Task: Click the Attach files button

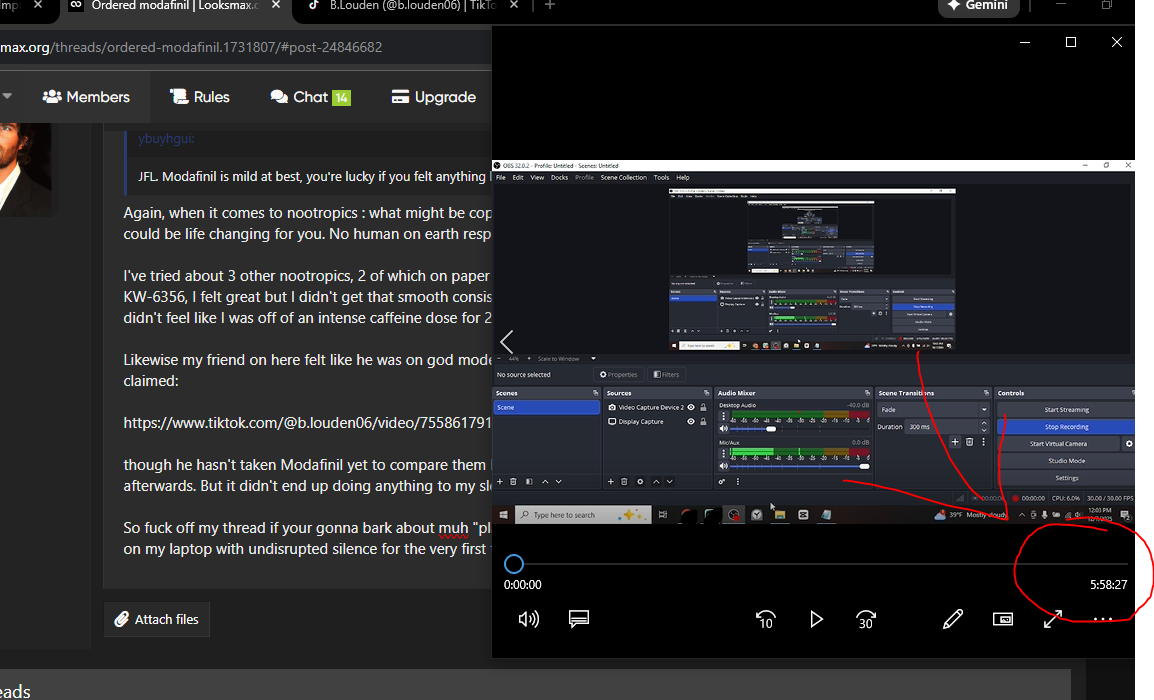Action: click(157, 620)
